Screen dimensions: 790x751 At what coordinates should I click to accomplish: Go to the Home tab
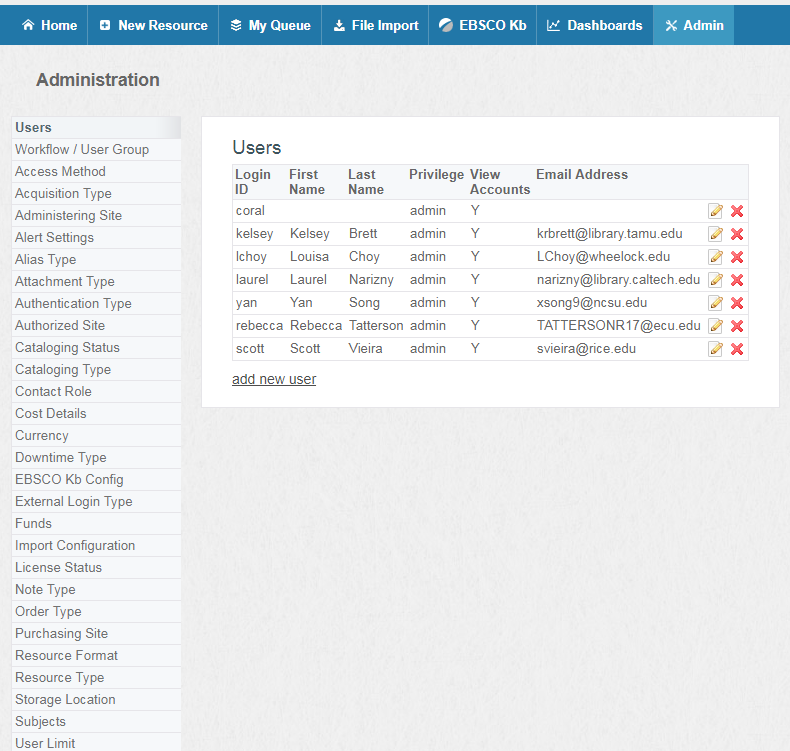(49, 25)
